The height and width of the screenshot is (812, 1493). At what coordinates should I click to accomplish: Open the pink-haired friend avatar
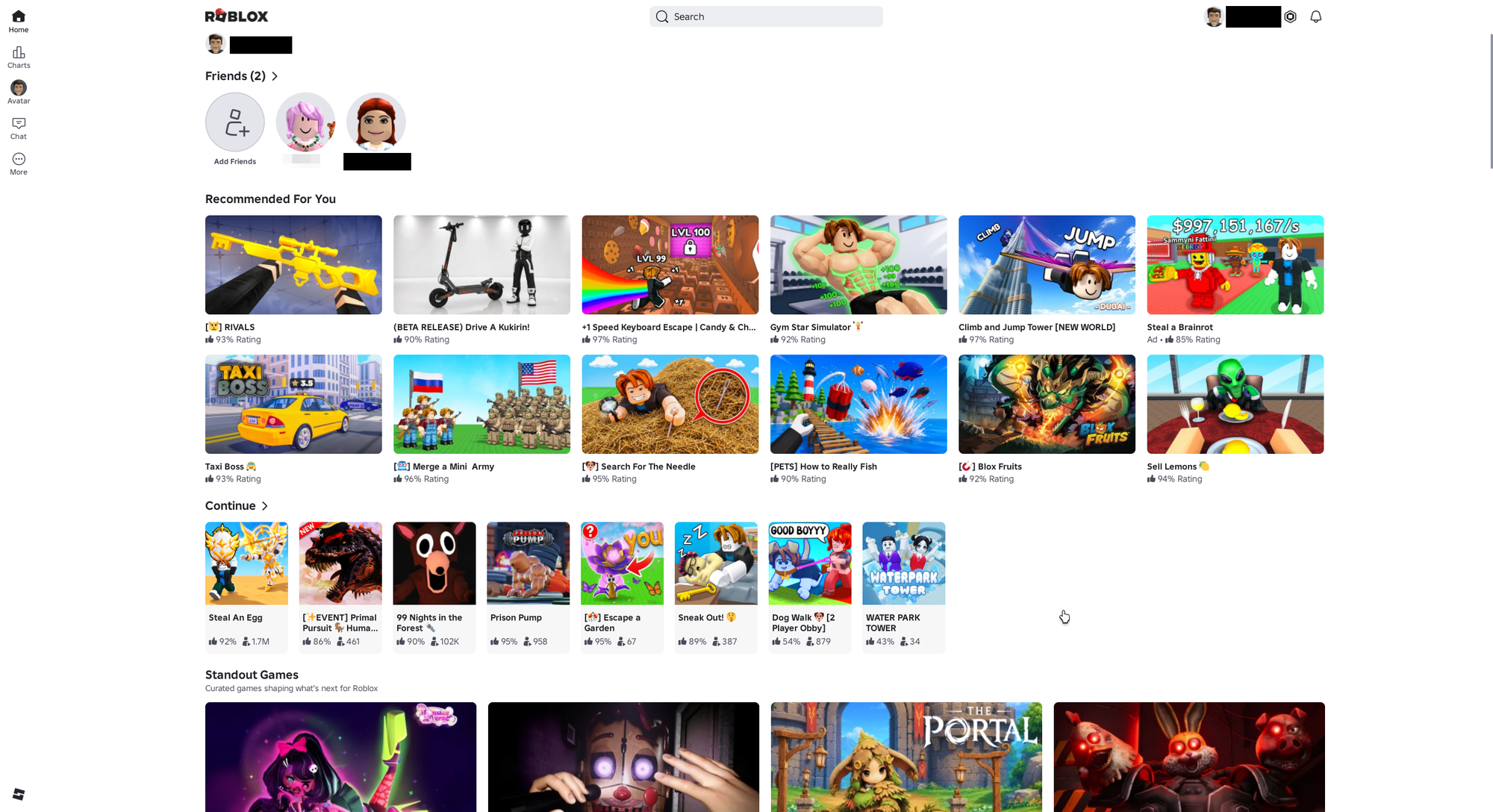click(305, 122)
